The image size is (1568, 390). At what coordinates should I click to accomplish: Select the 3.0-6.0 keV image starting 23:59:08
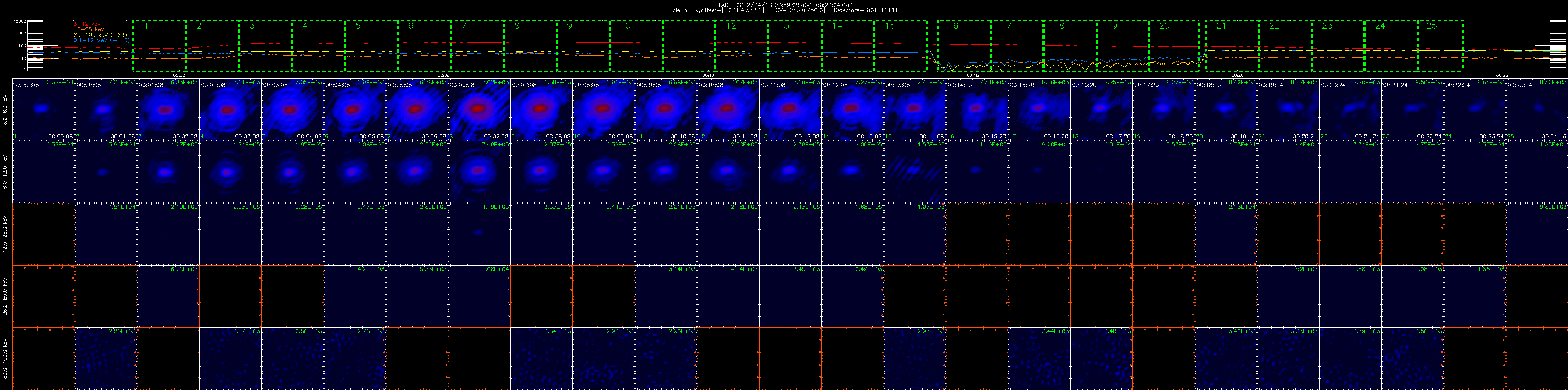pyautogui.click(x=43, y=109)
